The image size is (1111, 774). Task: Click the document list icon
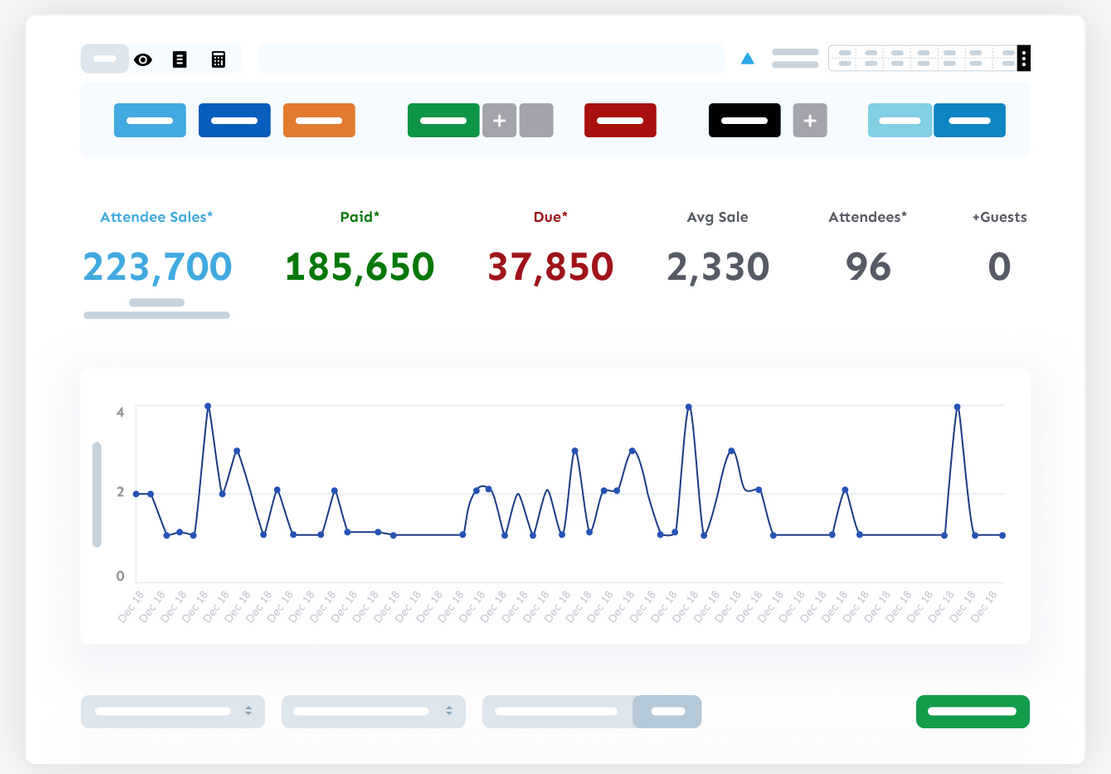(x=180, y=60)
